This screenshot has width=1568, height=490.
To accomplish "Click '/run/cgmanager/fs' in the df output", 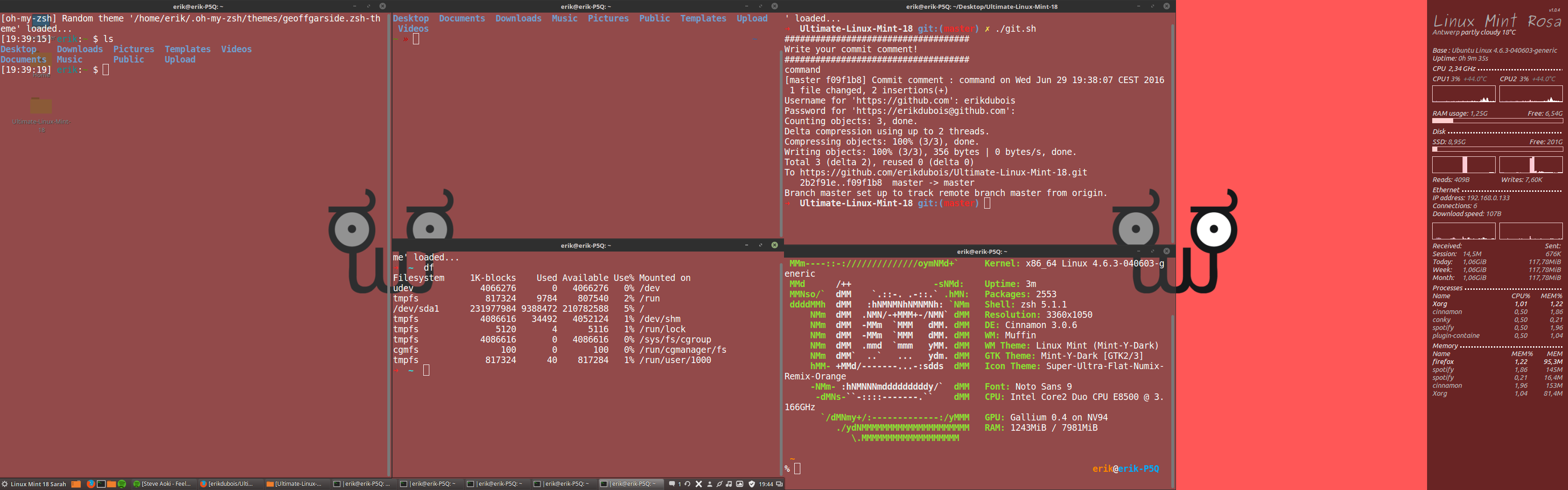I will (683, 350).
